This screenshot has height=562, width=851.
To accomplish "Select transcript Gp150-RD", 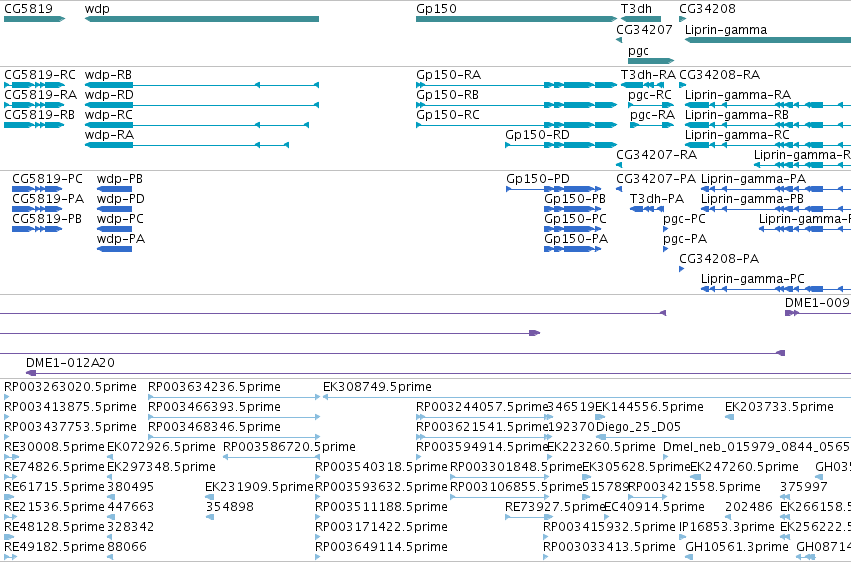I will [561, 145].
